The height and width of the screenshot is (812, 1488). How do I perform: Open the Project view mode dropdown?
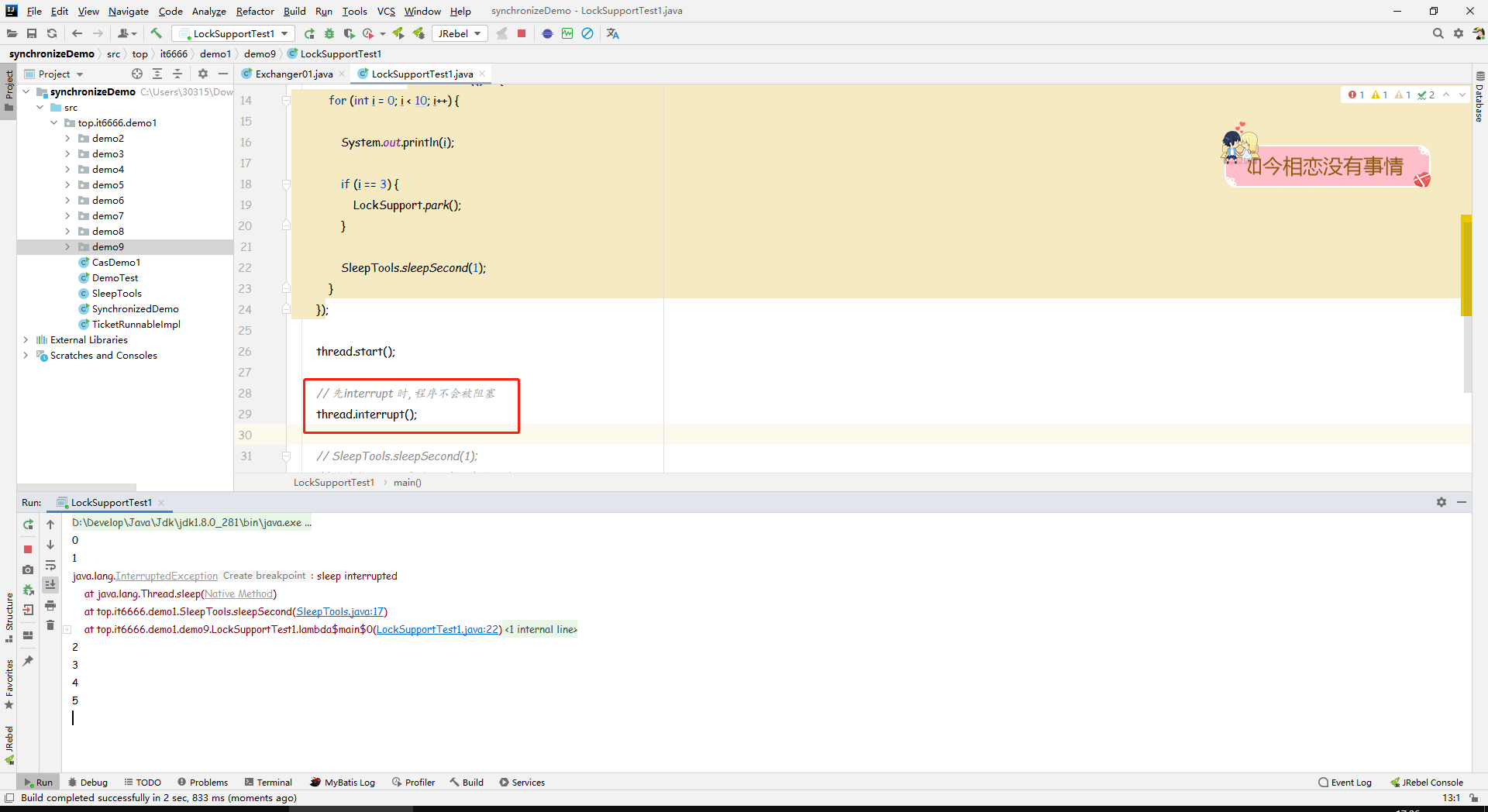point(54,74)
